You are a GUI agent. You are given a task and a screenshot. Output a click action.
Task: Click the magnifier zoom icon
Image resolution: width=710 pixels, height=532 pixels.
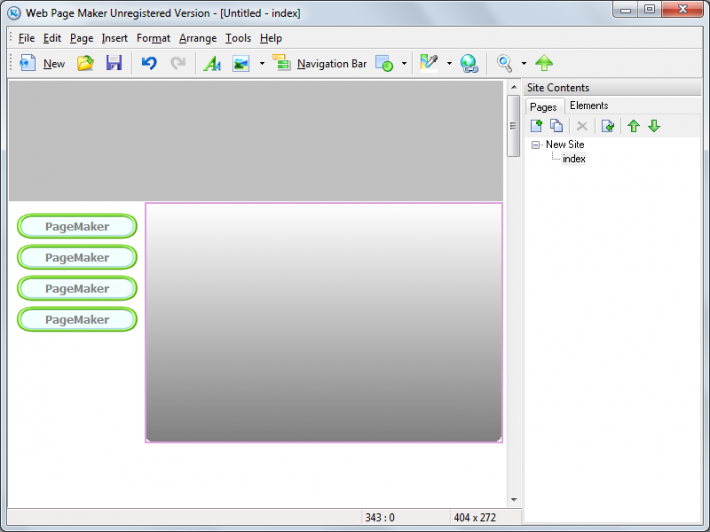[504, 63]
